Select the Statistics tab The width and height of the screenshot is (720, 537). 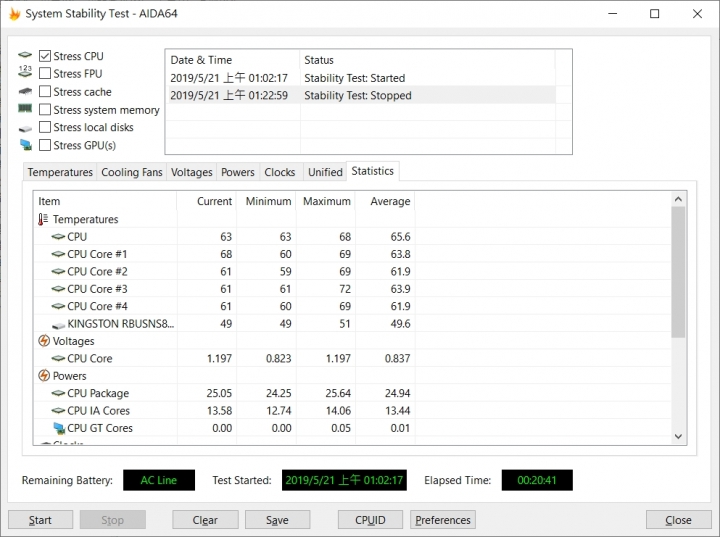[372, 171]
